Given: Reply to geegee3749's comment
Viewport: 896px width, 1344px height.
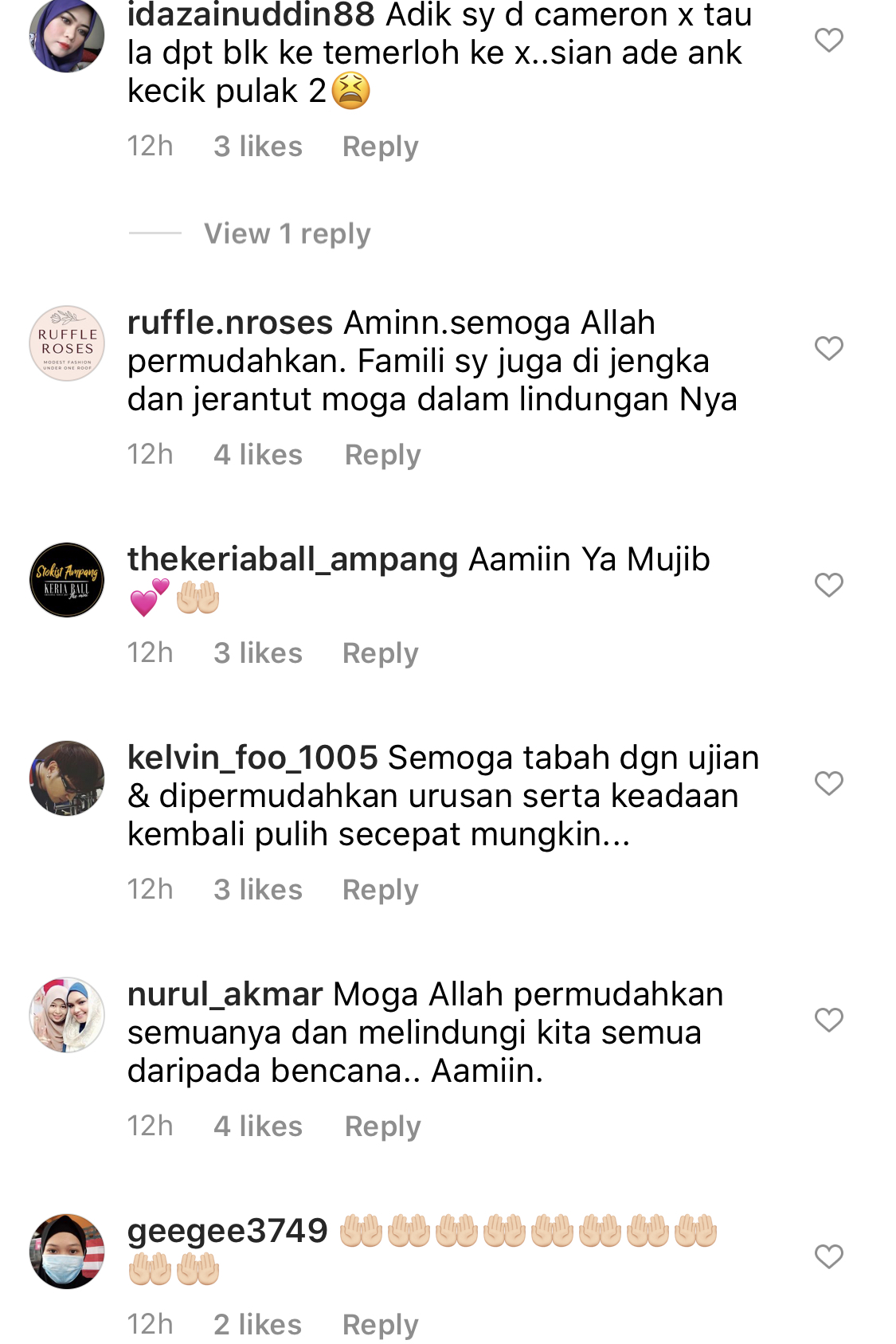Looking at the screenshot, I should click(380, 1325).
